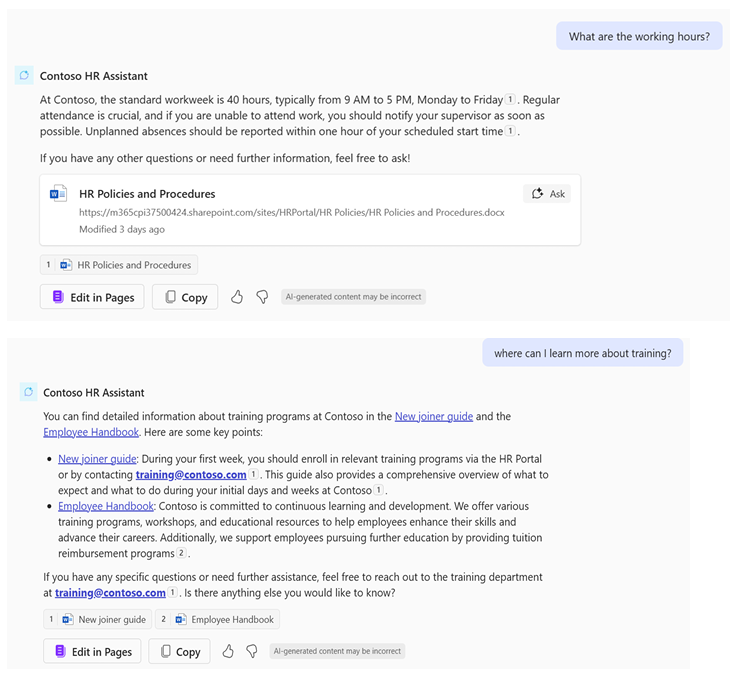
Task: Follow the New joiner guide link in intro sentence
Action: coord(434,416)
